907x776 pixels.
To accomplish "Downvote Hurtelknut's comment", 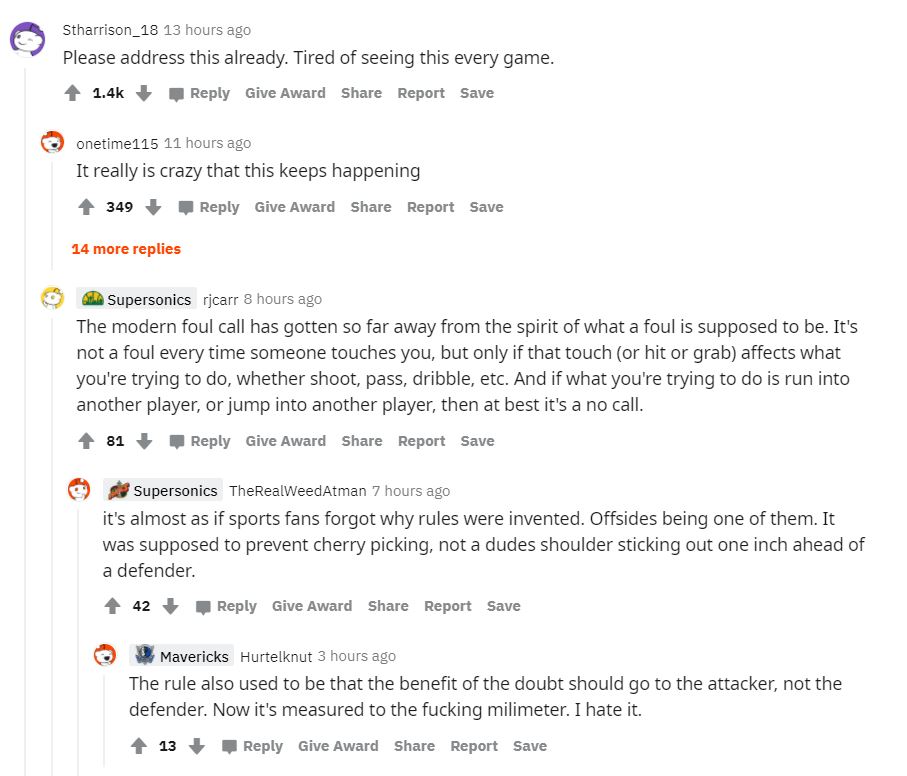I will [x=196, y=746].
